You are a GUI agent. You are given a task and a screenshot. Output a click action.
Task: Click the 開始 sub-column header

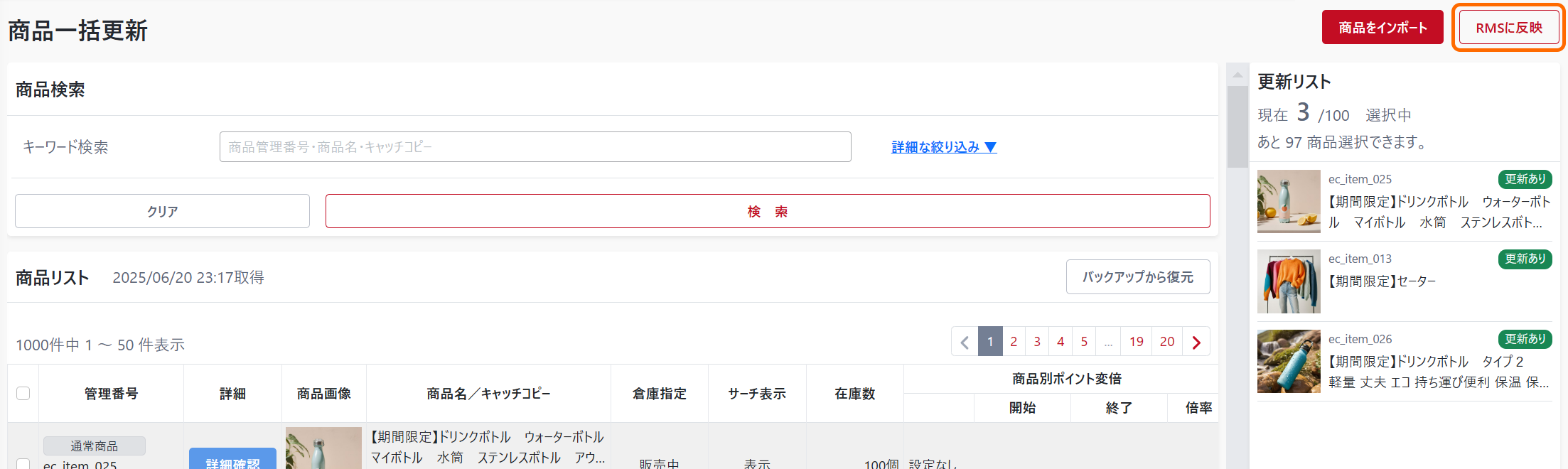1022,408
